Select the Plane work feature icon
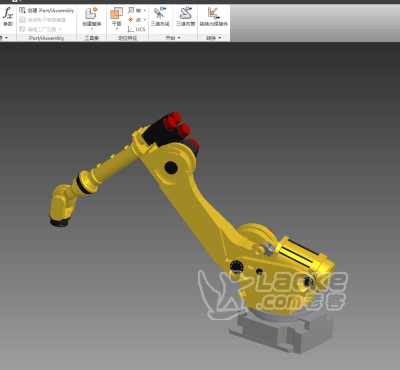The height and width of the screenshot is (370, 400). click(116, 17)
